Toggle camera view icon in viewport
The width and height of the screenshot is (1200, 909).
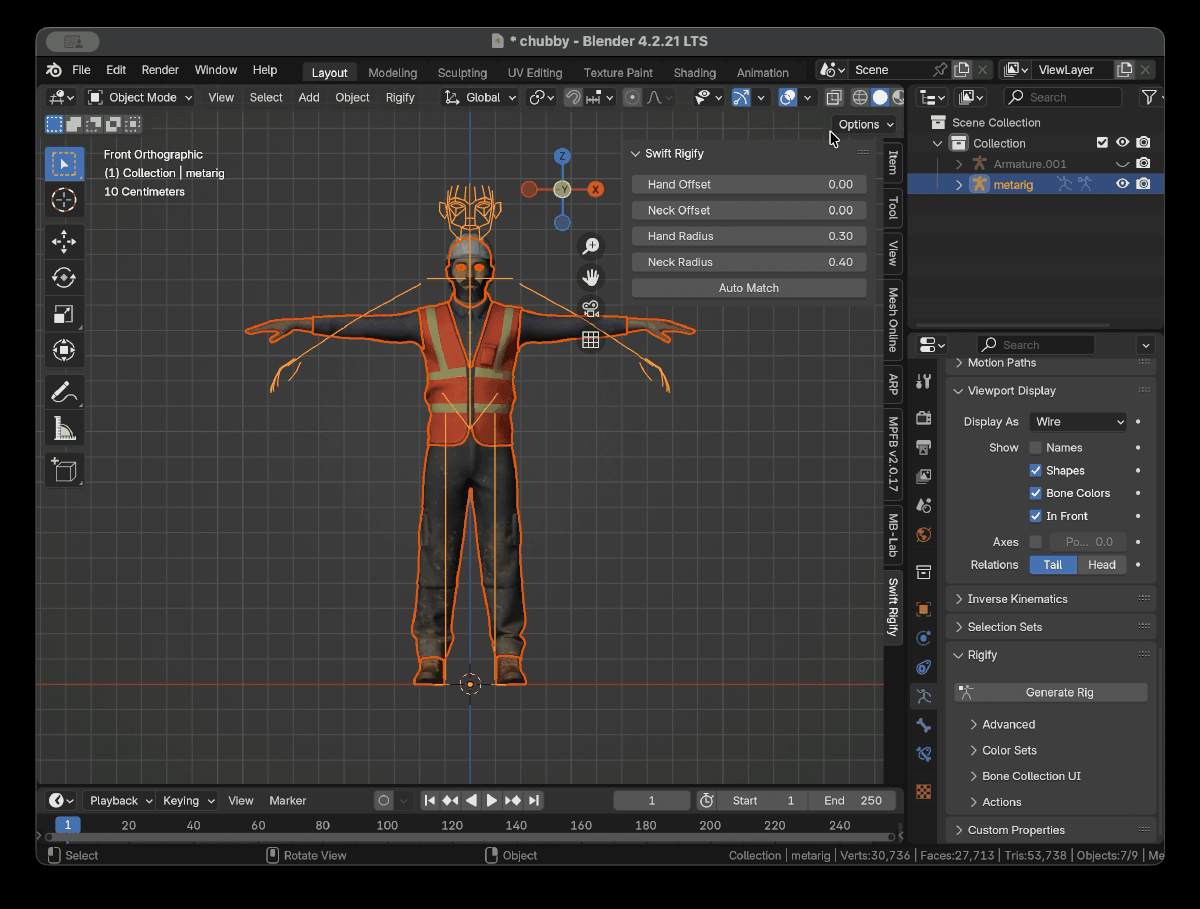point(591,308)
